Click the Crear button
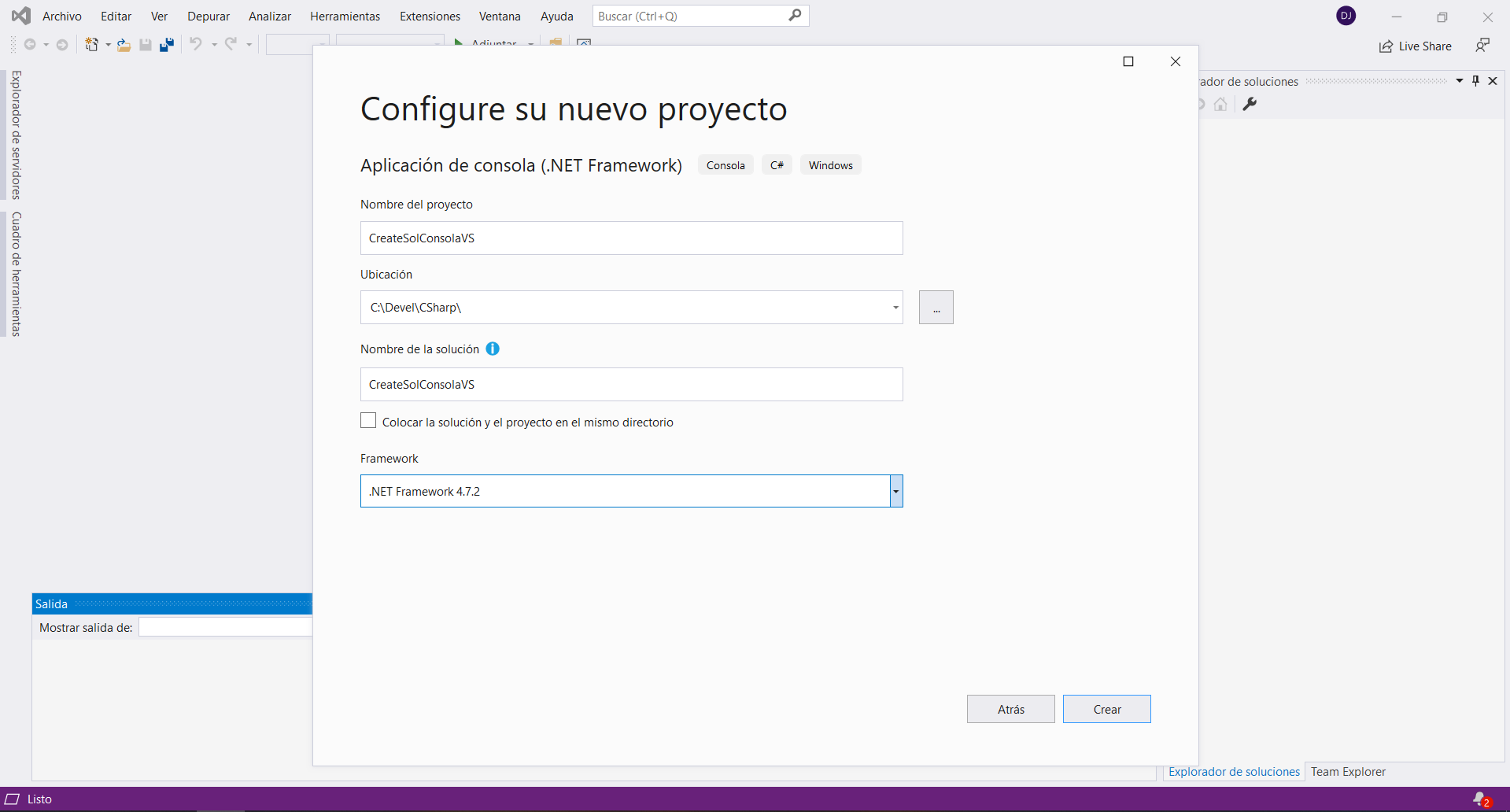Viewport: 1510px width, 812px height. pos(1106,709)
